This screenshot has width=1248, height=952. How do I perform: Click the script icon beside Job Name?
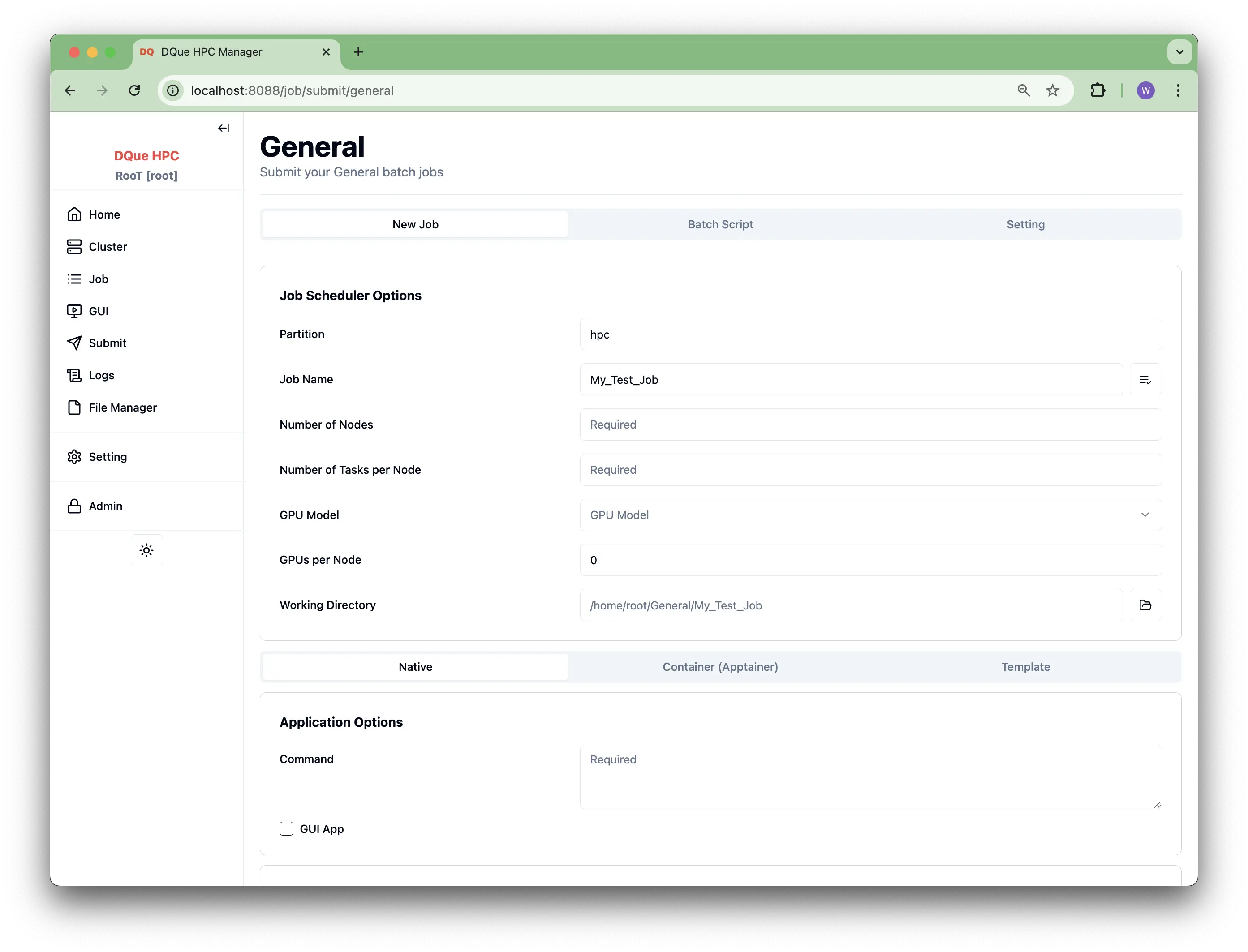pyautogui.click(x=1145, y=379)
